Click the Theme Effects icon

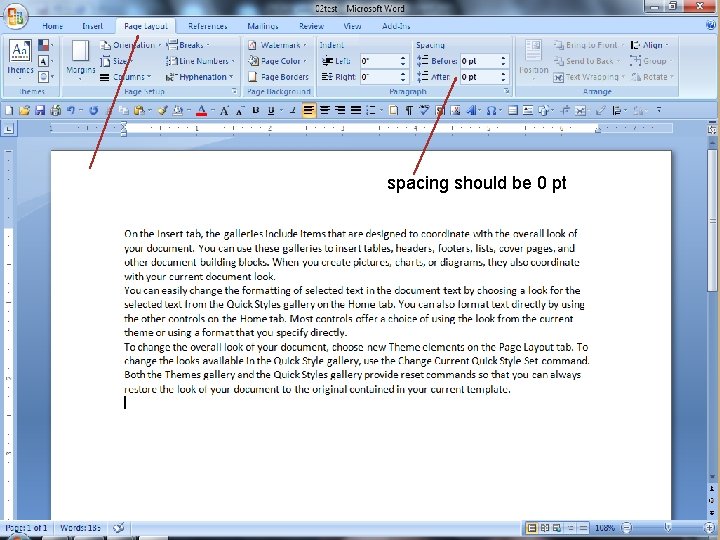click(44, 76)
